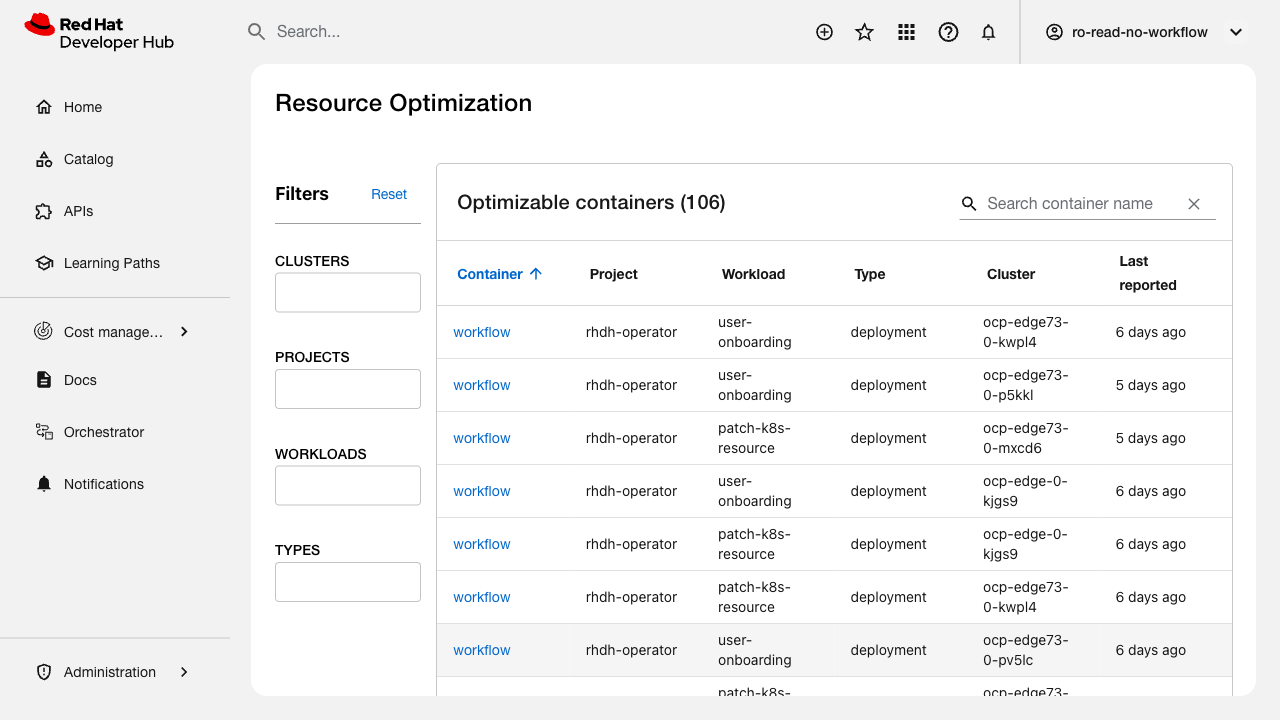Click the magnifier icon in global search
Viewport: 1280px width, 720px height.
tap(257, 32)
